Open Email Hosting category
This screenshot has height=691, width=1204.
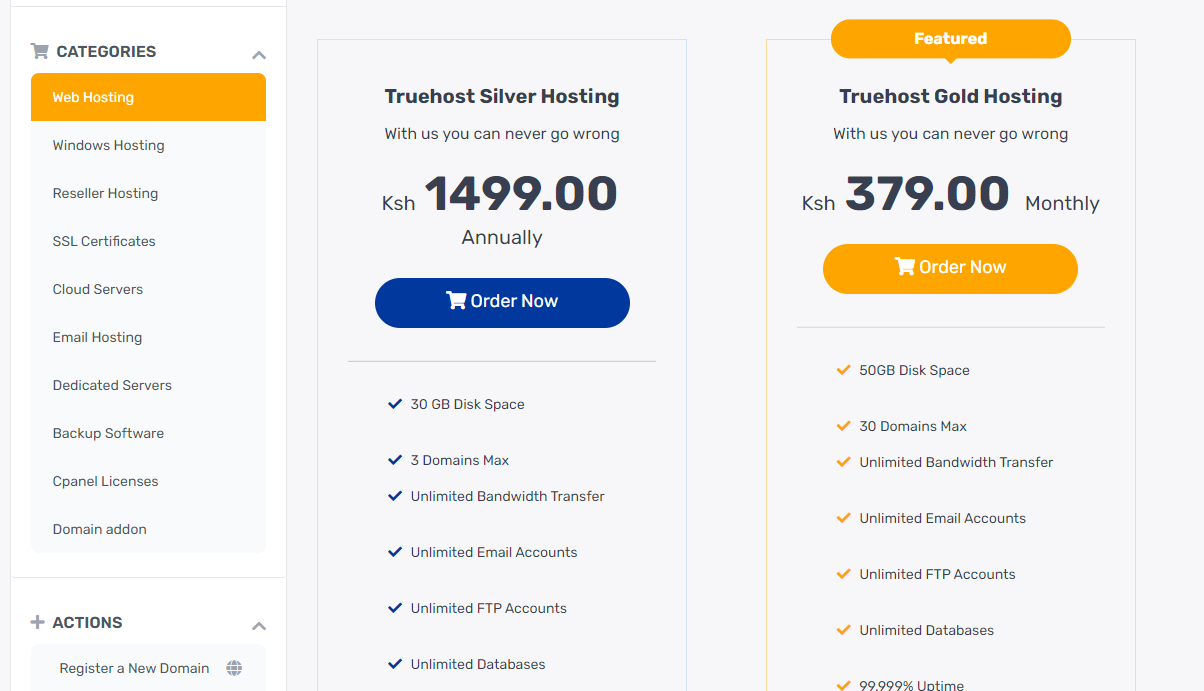click(x=97, y=337)
